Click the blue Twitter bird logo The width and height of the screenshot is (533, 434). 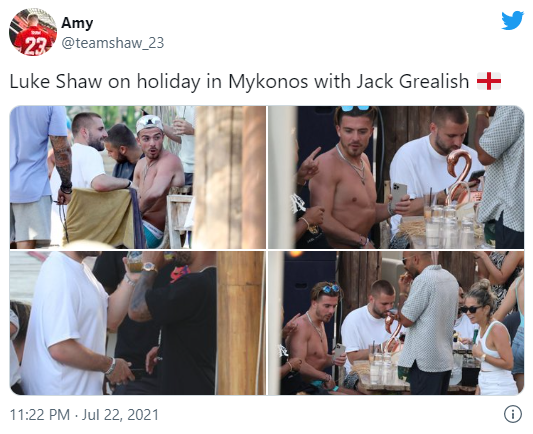tap(512, 21)
